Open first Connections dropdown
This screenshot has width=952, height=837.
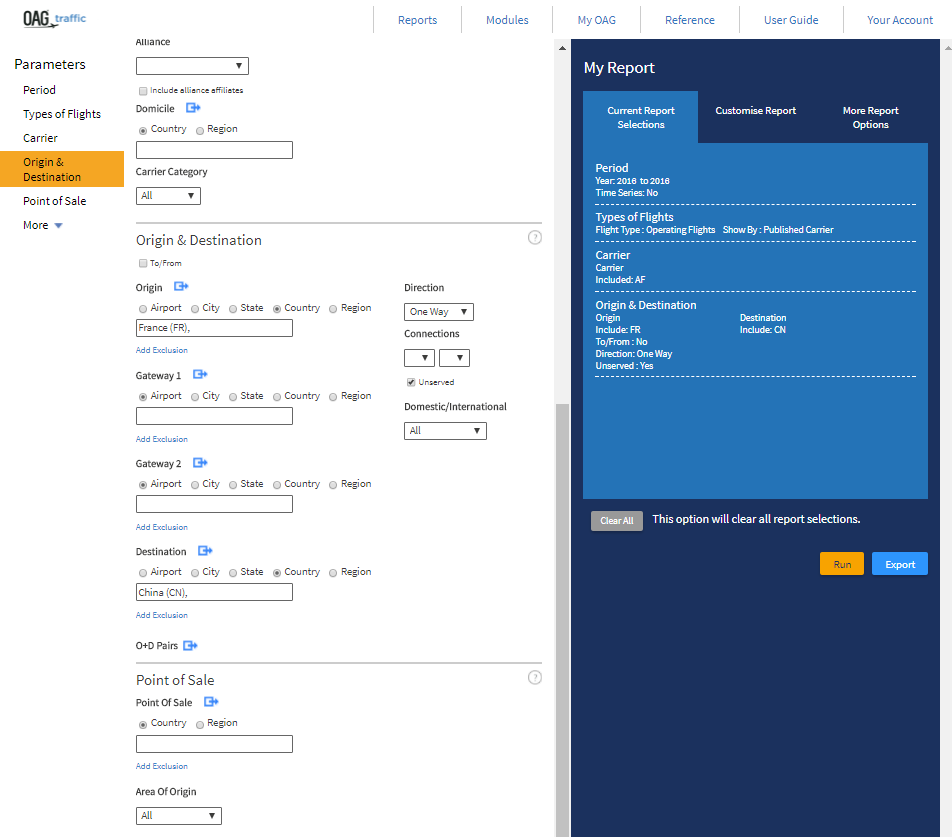pos(420,358)
